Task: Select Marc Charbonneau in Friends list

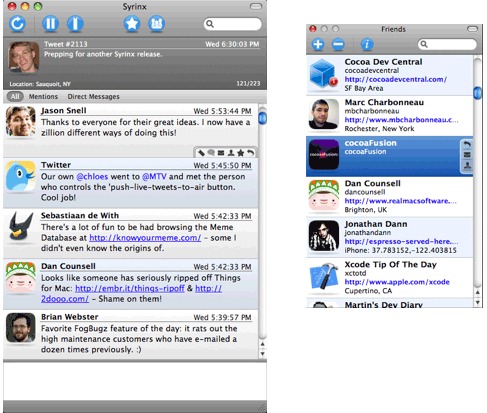Action: click(x=389, y=116)
